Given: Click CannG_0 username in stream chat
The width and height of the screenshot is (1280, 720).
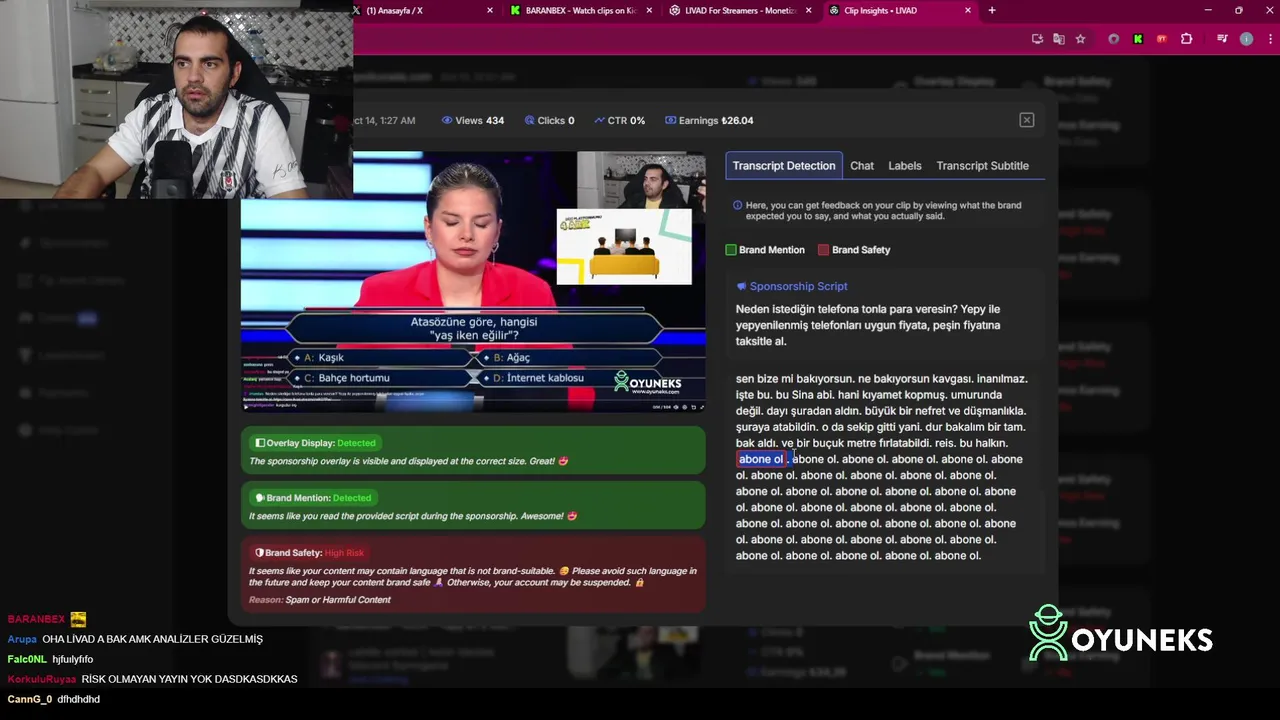Looking at the screenshot, I should coord(29,700).
